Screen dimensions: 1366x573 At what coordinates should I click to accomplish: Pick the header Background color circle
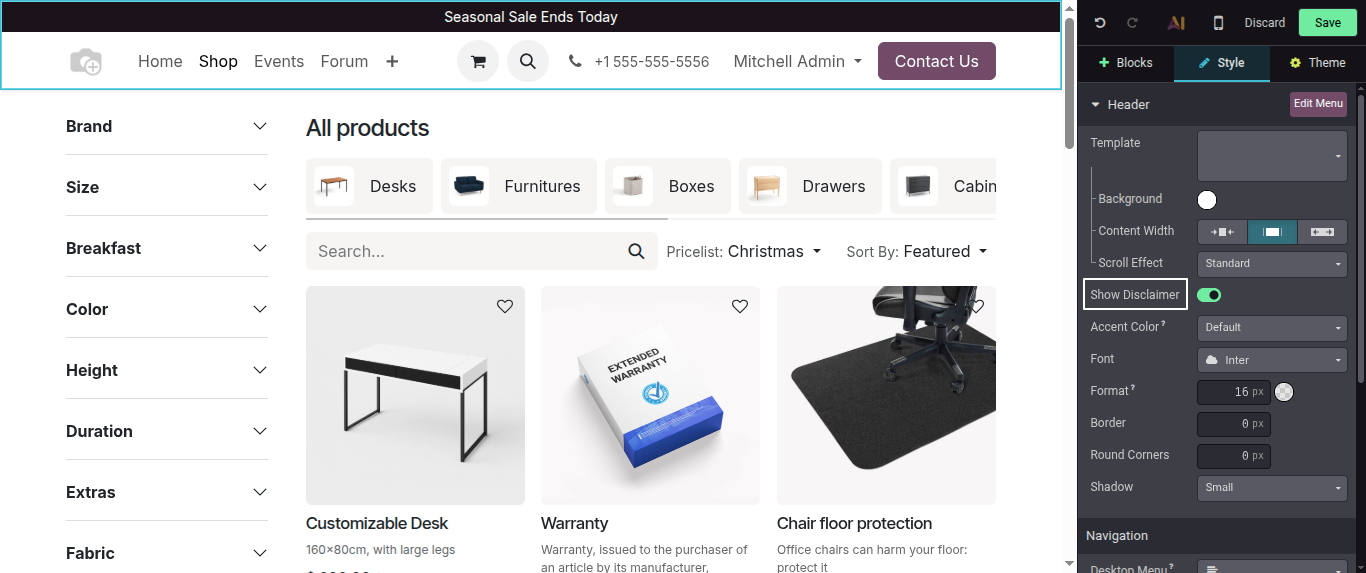click(1207, 200)
